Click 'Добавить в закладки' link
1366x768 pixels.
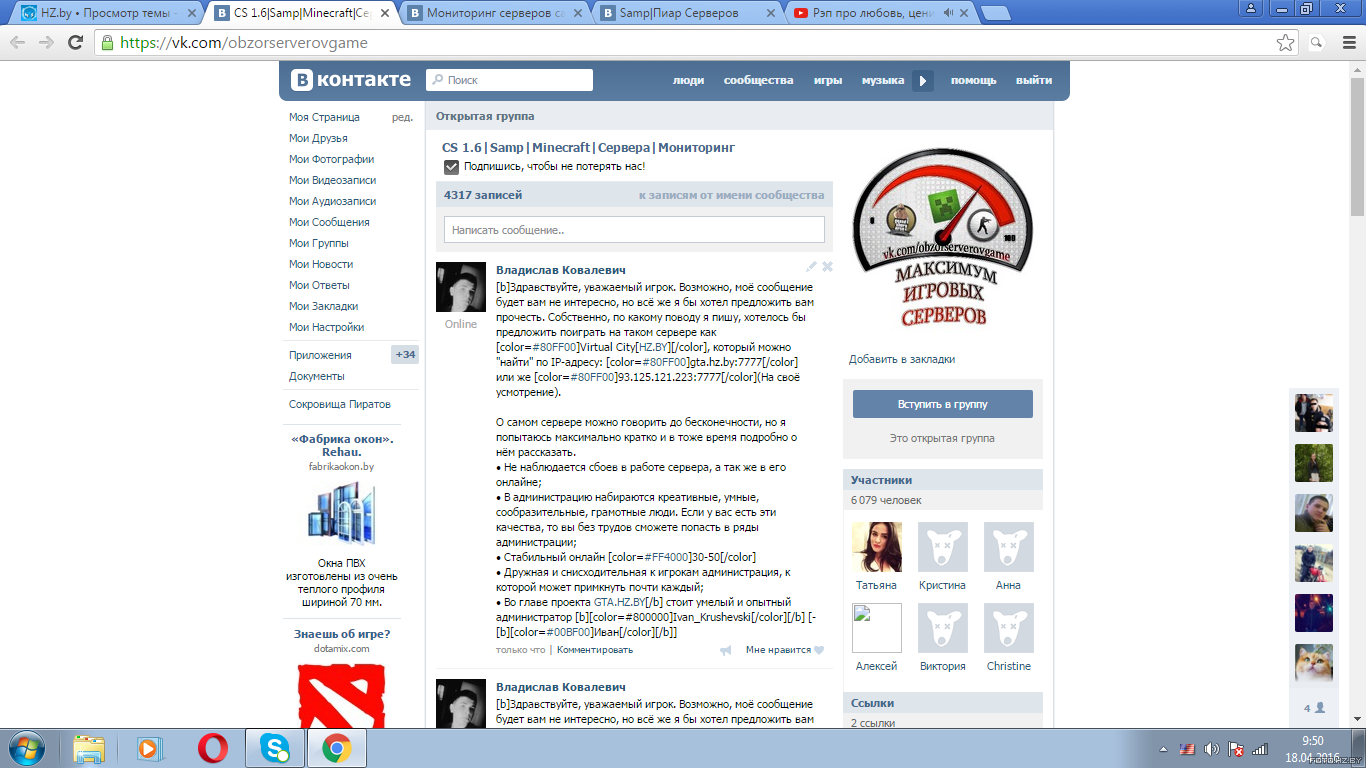[x=902, y=359]
